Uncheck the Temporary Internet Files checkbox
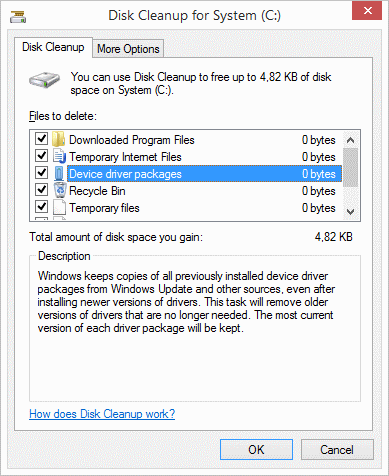This screenshot has height=476, width=389. coord(41,155)
